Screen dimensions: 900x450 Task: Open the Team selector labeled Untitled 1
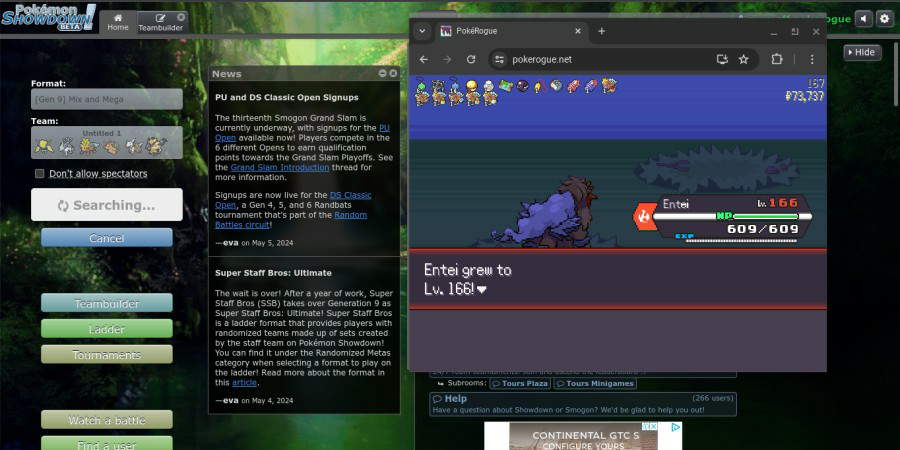click(107, 142)
